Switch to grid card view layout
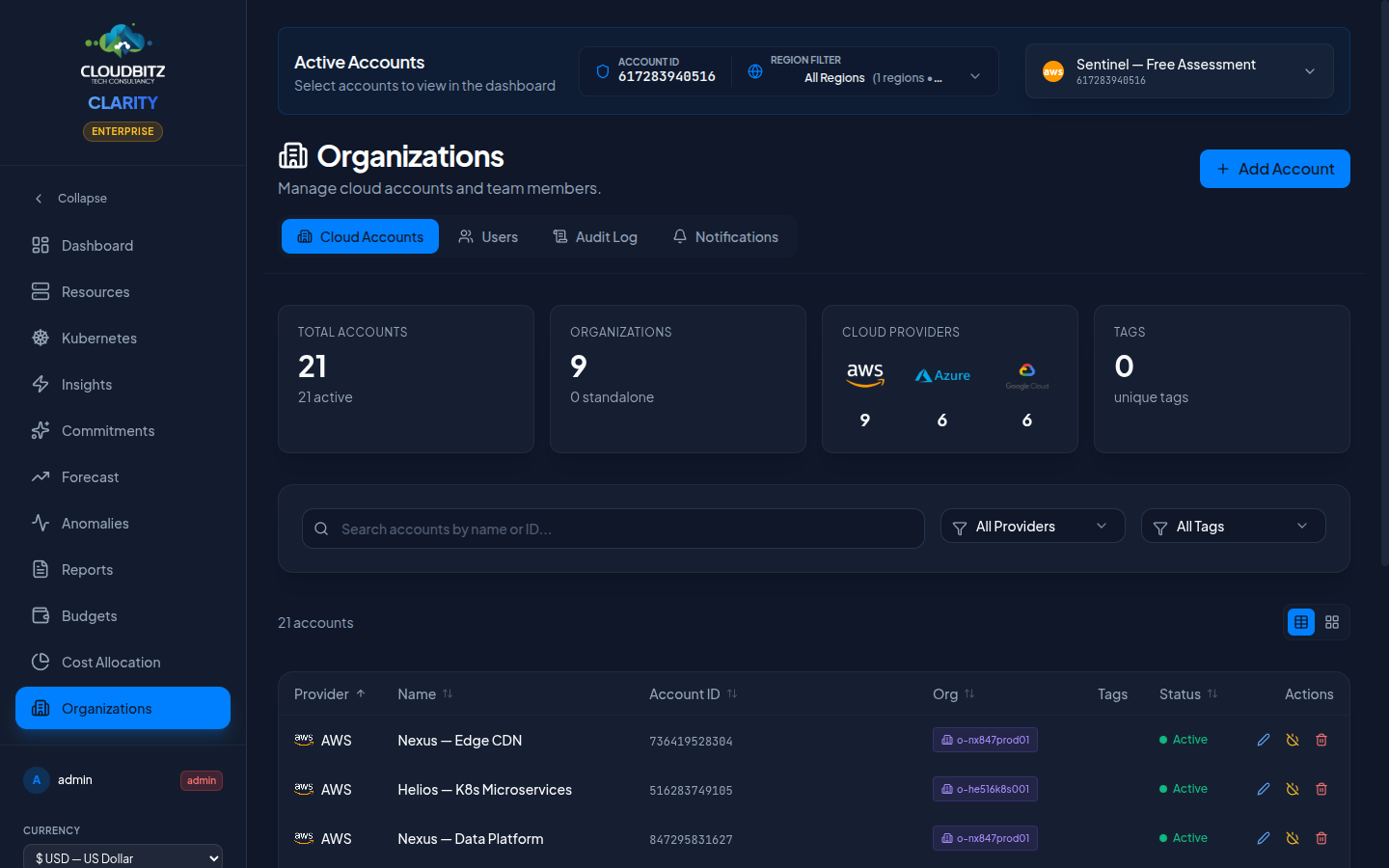Image resolution: width=1389 pixels, height=868 pixels. [x=1332, y=622]
